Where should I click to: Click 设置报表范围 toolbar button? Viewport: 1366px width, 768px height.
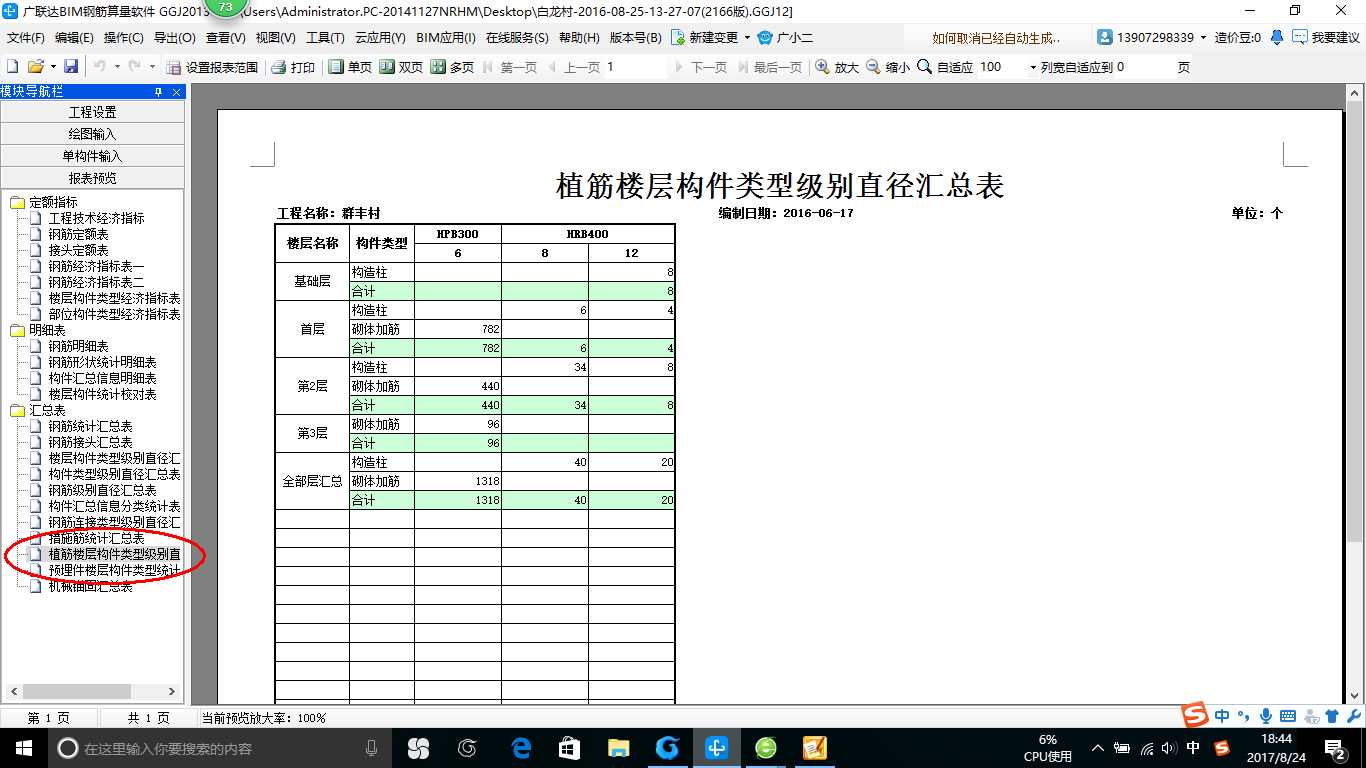tap(212, 67)
